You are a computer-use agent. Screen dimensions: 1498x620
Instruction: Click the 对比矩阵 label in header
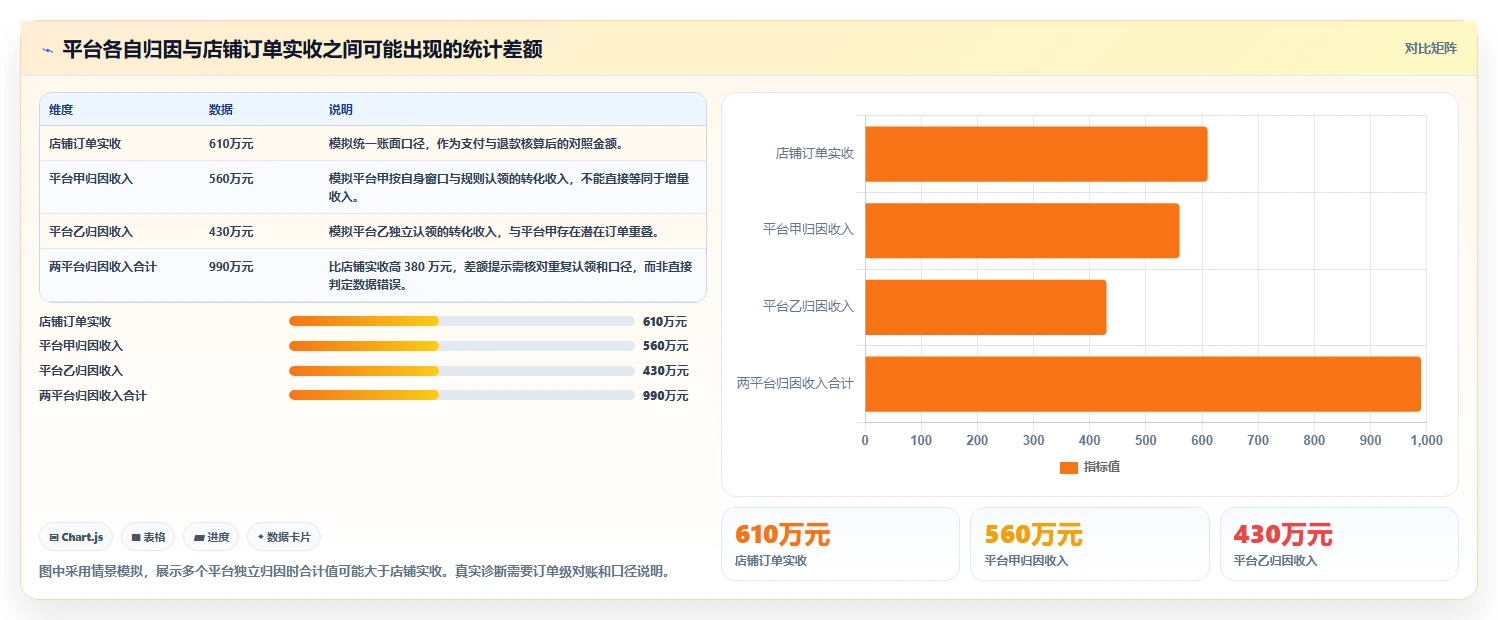1431,48
